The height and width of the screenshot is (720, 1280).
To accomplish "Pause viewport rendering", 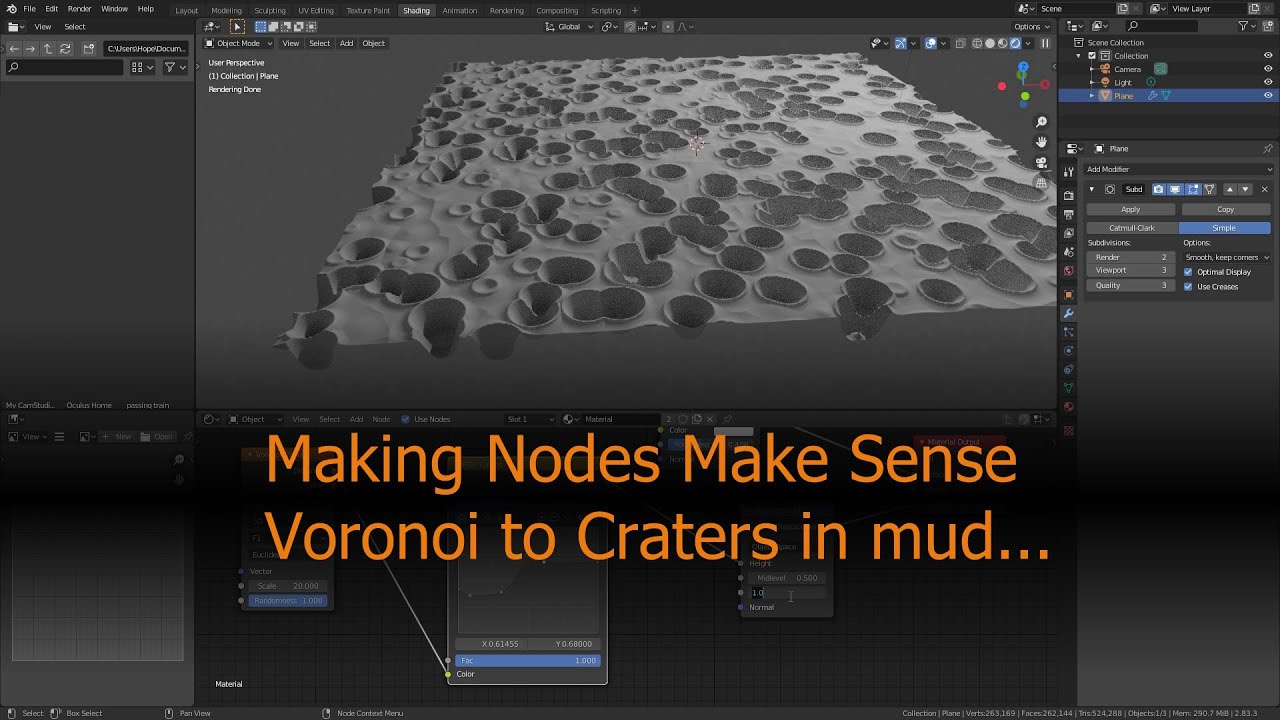I will click(x=1045, y=43).
